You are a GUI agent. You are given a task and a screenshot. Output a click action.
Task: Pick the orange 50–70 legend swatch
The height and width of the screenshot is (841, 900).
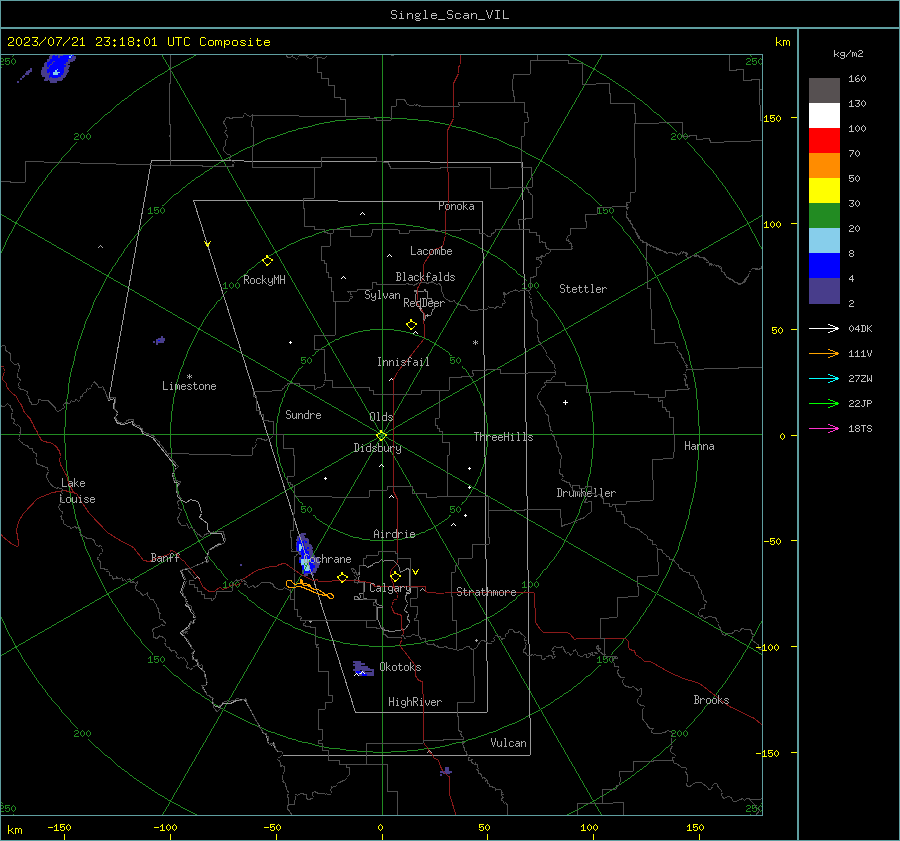click(824, 166)
